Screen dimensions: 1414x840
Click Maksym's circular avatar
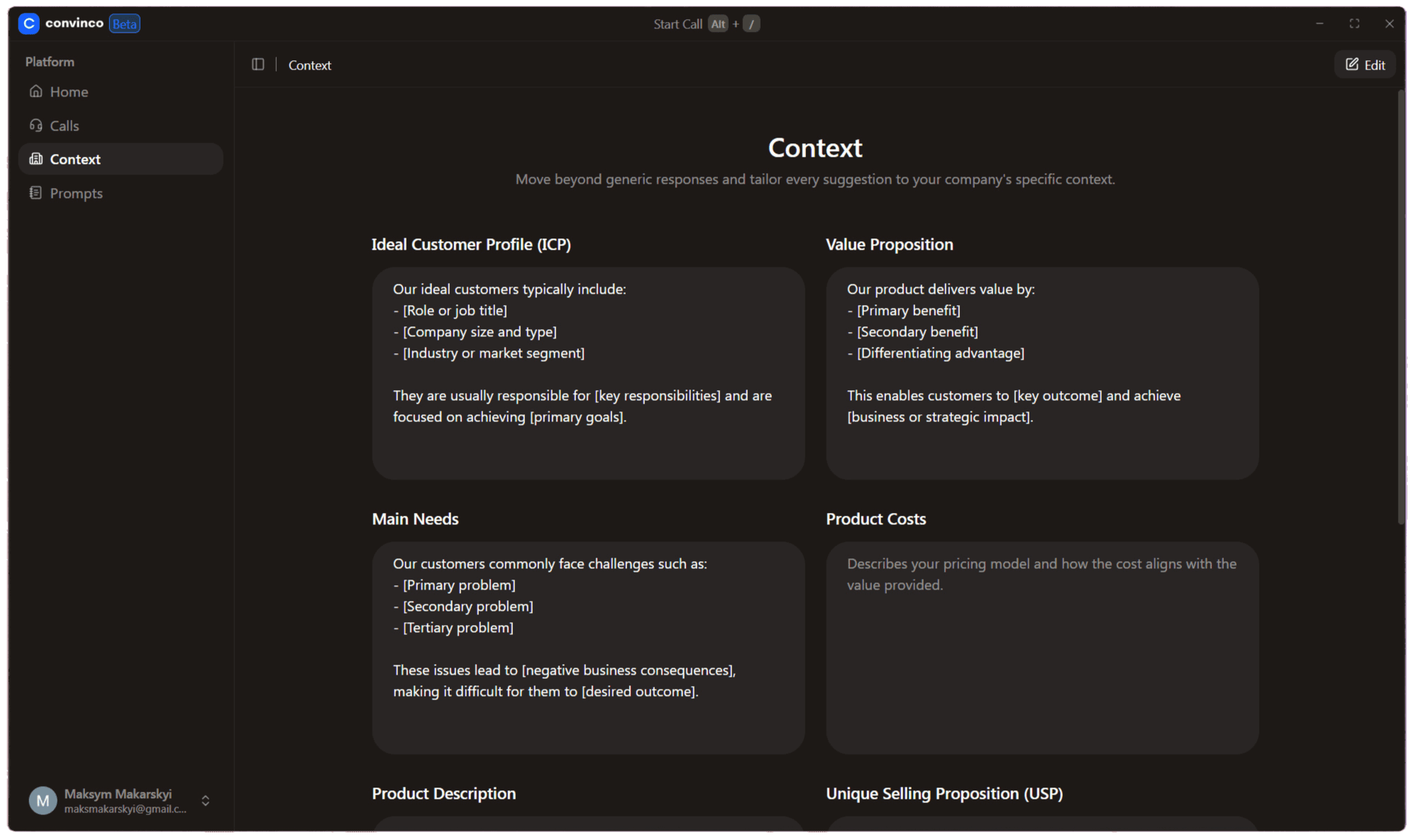(43, 800)
